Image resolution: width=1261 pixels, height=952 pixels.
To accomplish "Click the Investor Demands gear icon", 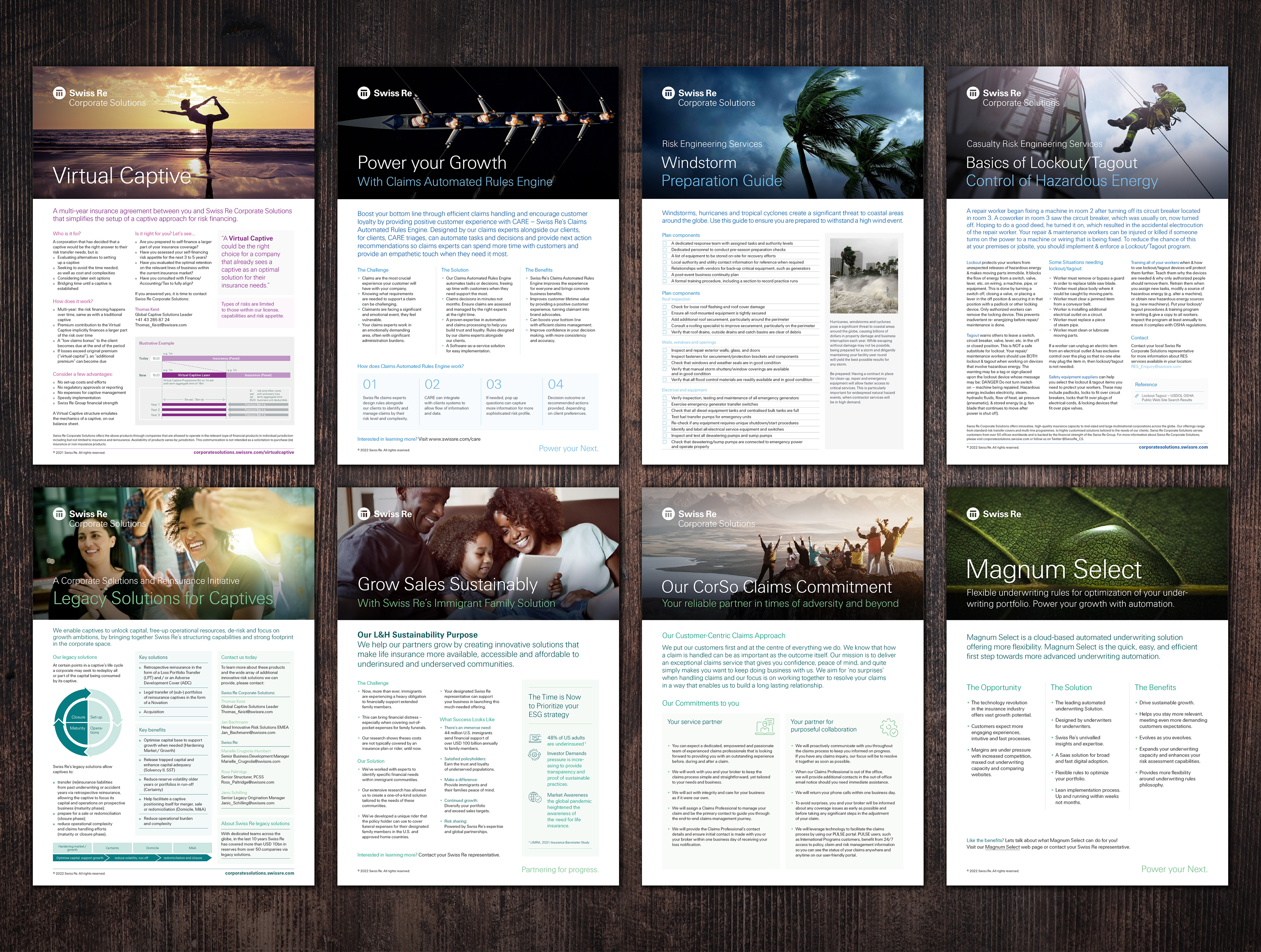I will 535,755.
